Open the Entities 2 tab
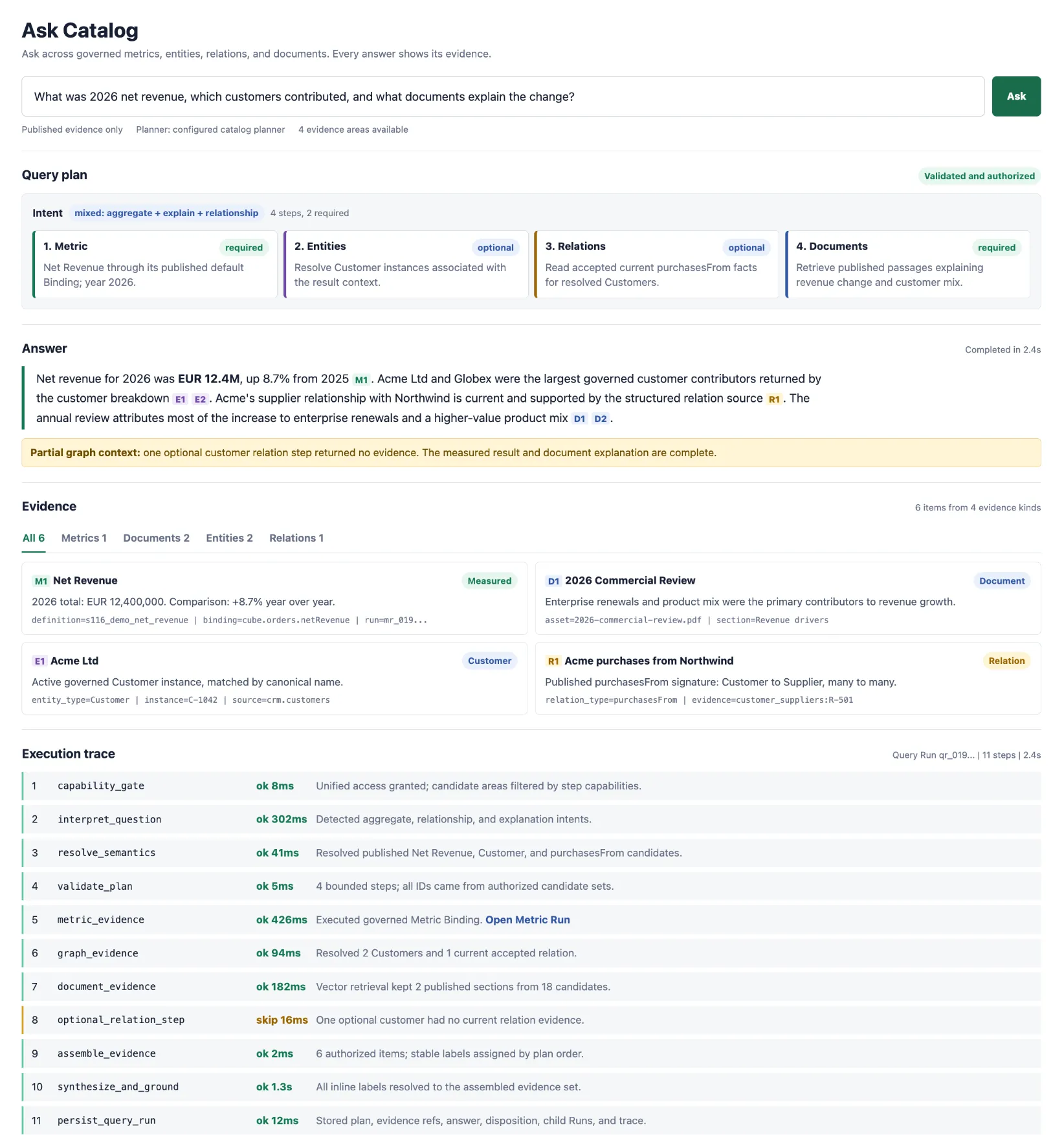This screenshot has height=1135, width=1064. coord(229,538)
